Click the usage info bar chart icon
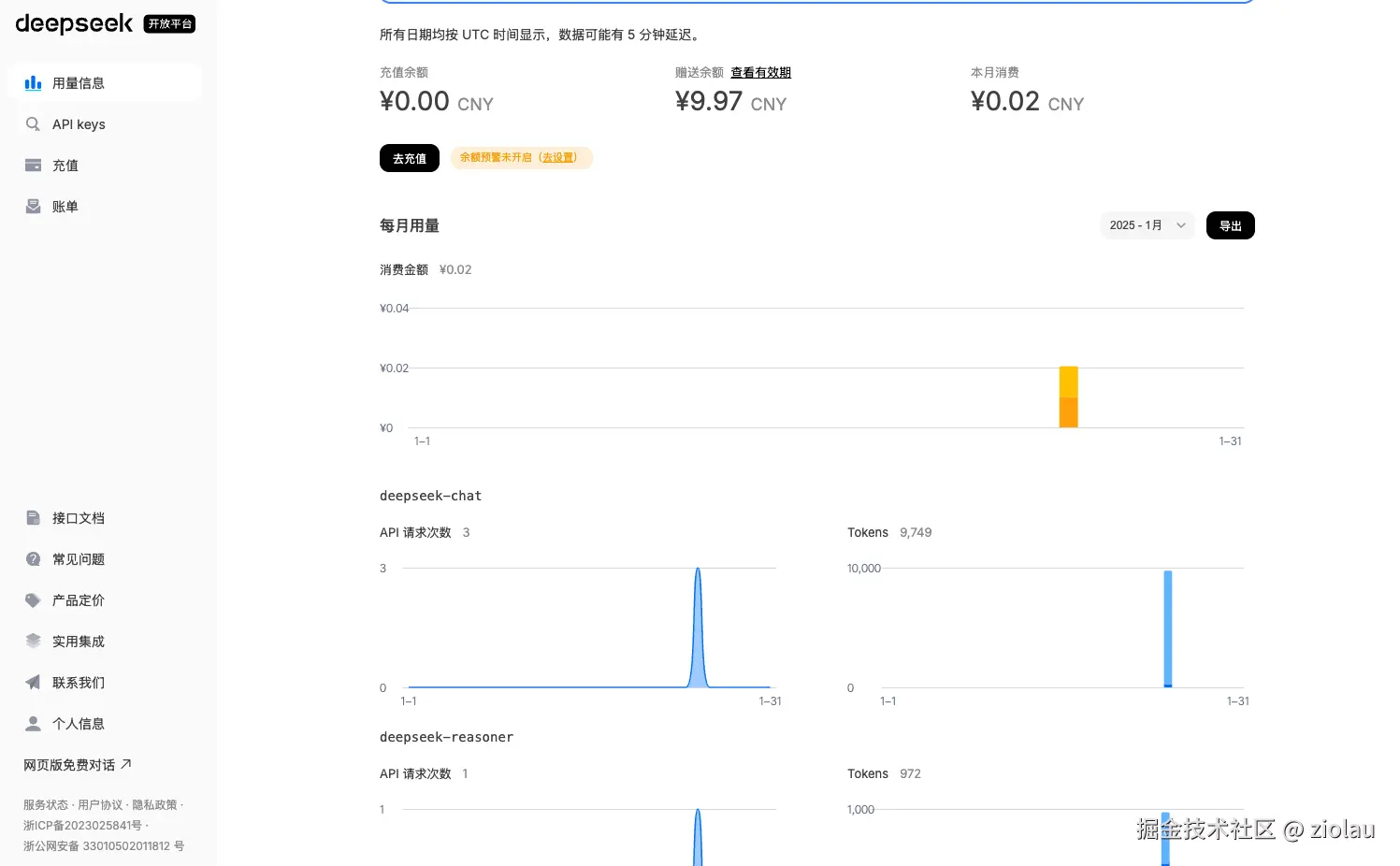1400x866 pixels. (x=33, y=83)
